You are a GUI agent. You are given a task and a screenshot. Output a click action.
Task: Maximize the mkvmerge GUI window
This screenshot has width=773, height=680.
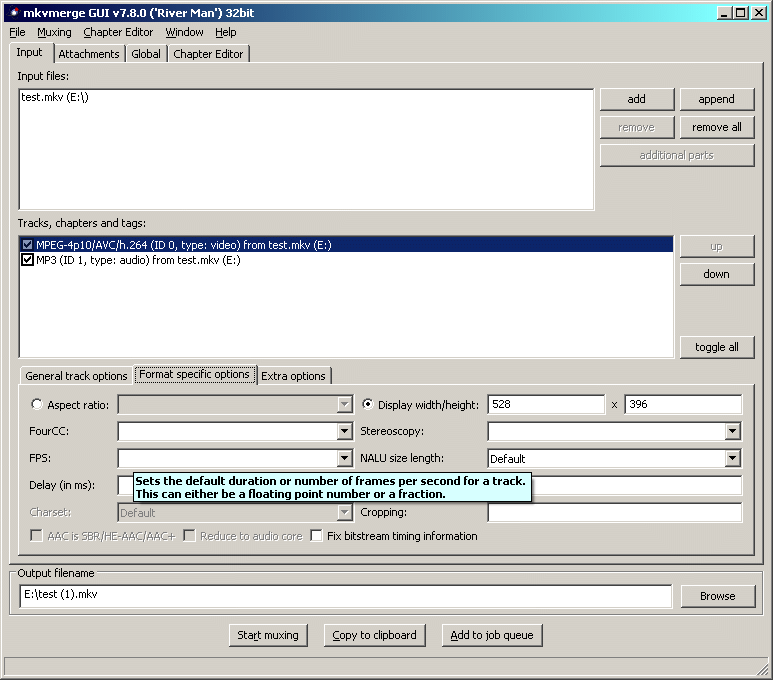[740, 13]
